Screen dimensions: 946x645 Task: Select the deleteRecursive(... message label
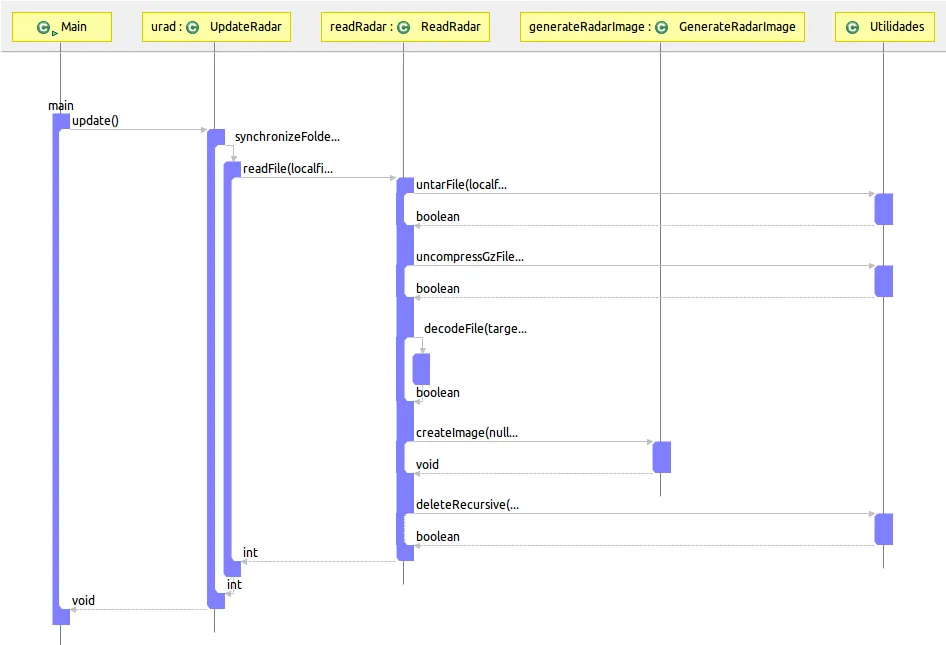click(x=468, y=505)
